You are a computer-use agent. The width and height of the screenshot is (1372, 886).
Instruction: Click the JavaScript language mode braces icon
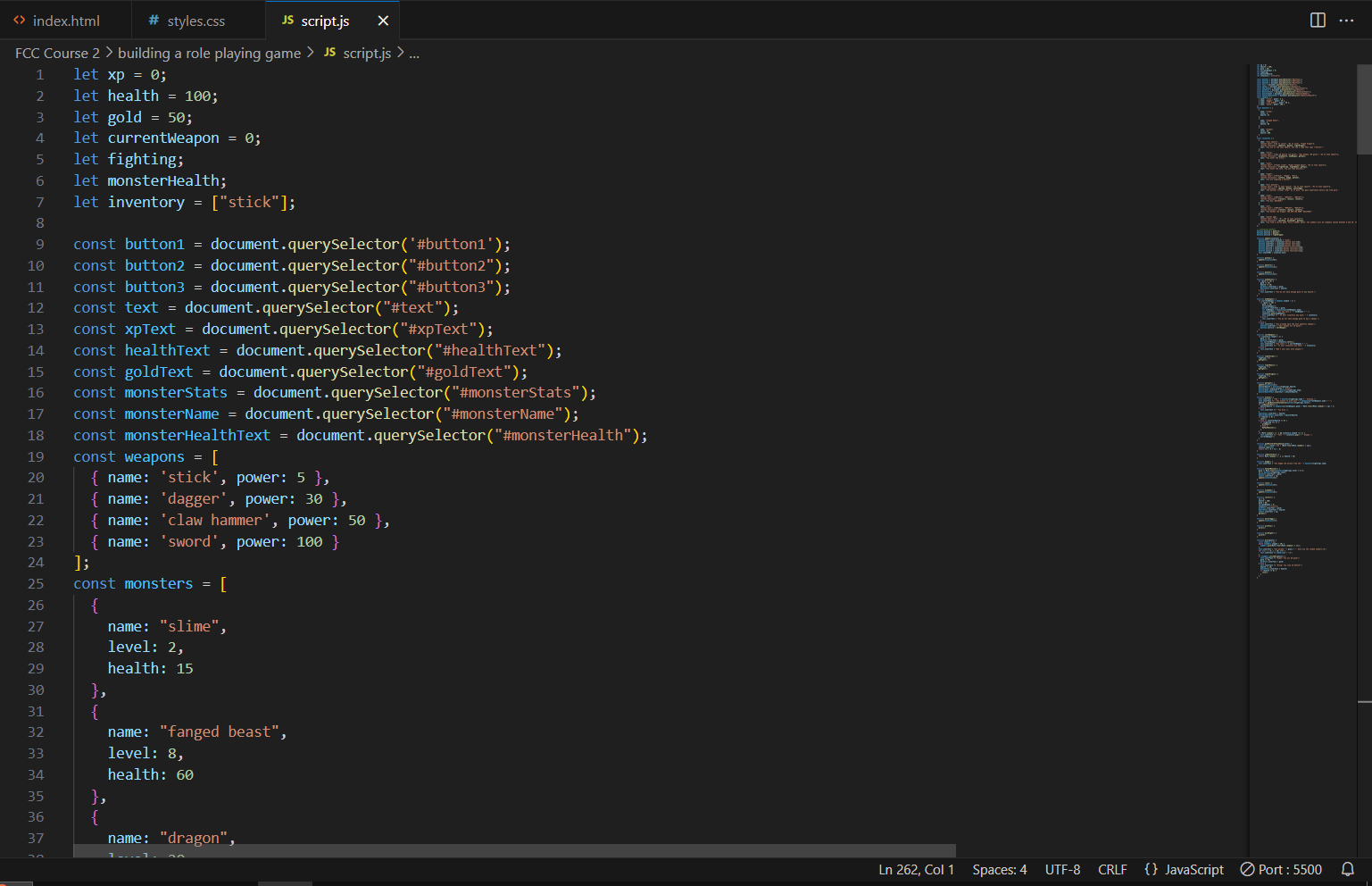(1151, 869)
